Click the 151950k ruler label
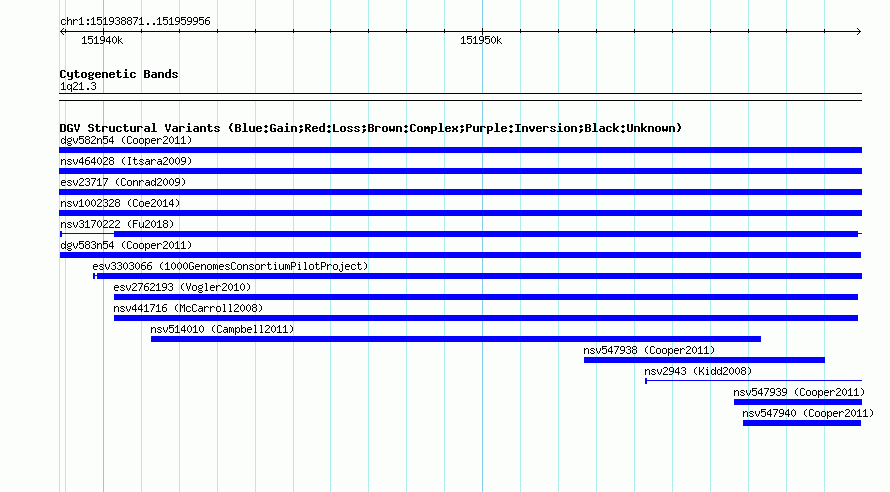Viewport: 890px width, 492px height. tap(481, 40)
